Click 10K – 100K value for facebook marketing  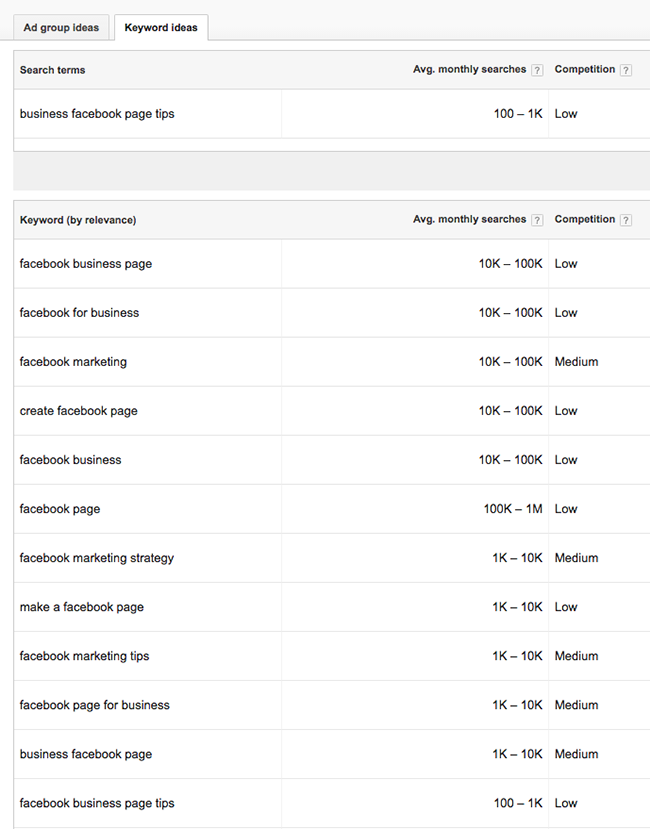point(510,362)
